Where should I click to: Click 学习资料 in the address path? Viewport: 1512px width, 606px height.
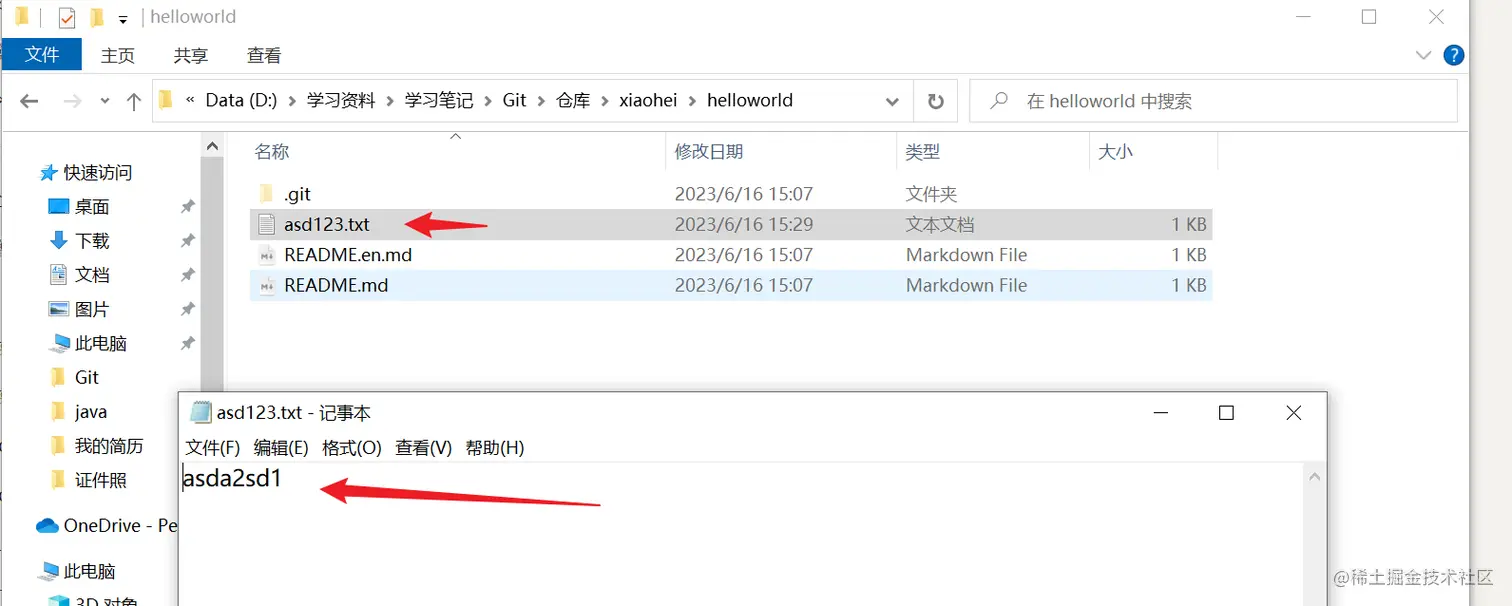click(341, 100)
